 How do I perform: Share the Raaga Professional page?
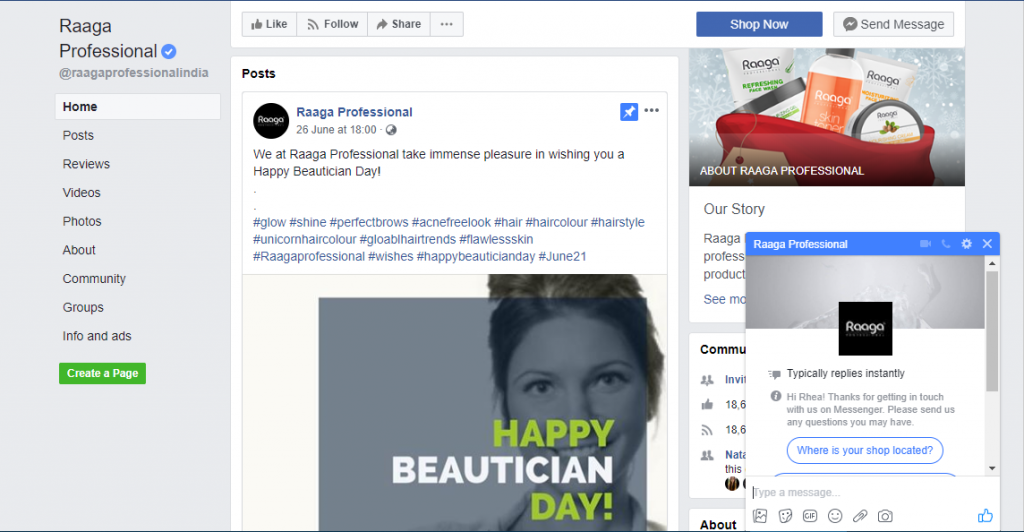398,24
